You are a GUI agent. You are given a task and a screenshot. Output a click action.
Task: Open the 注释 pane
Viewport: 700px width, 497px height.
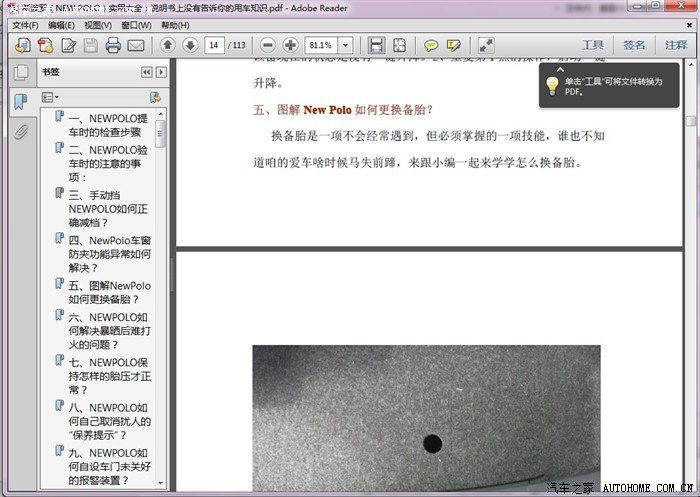(675, 45)
